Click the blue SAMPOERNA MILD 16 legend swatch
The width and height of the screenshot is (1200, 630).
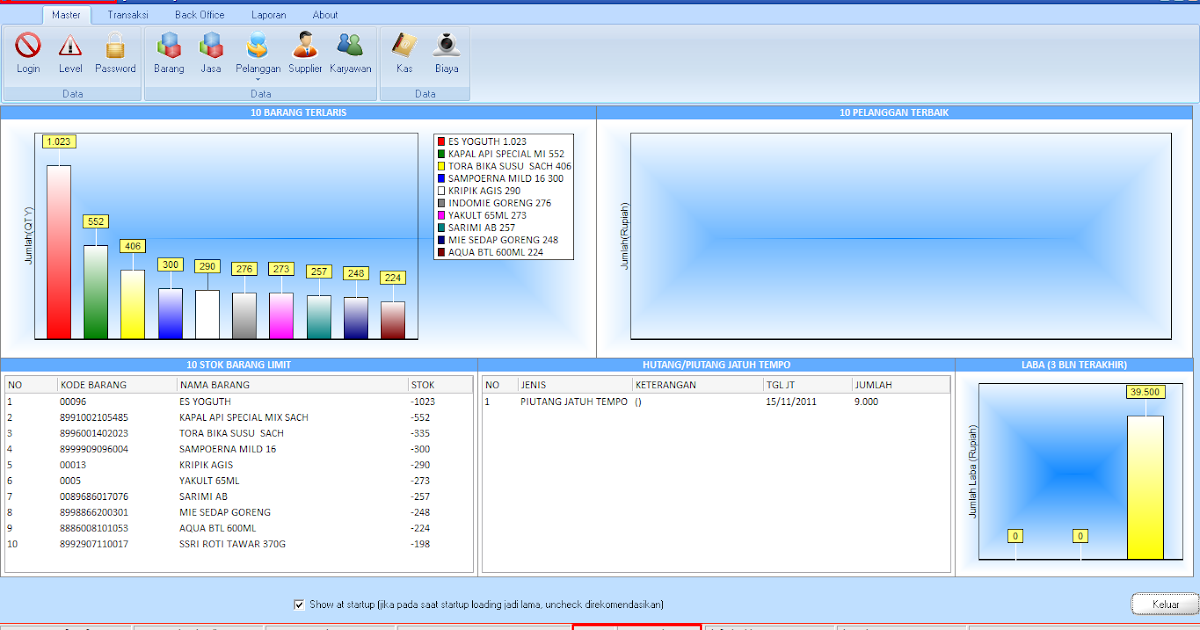(441, 178)
